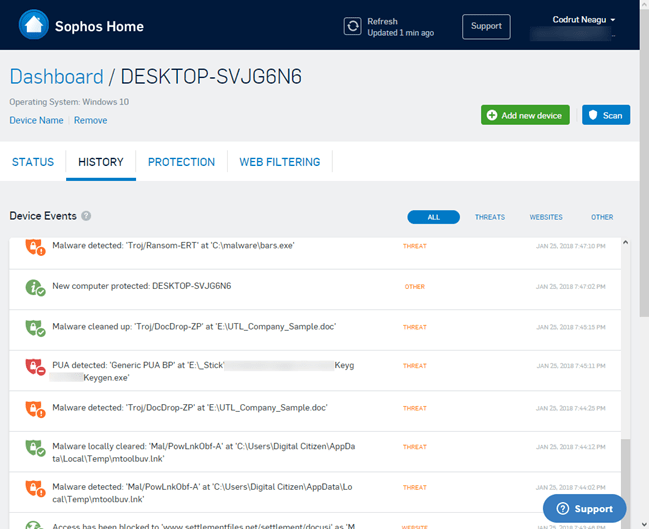
Task: Click the Add new device button
Action: click(x=525, y=115)
